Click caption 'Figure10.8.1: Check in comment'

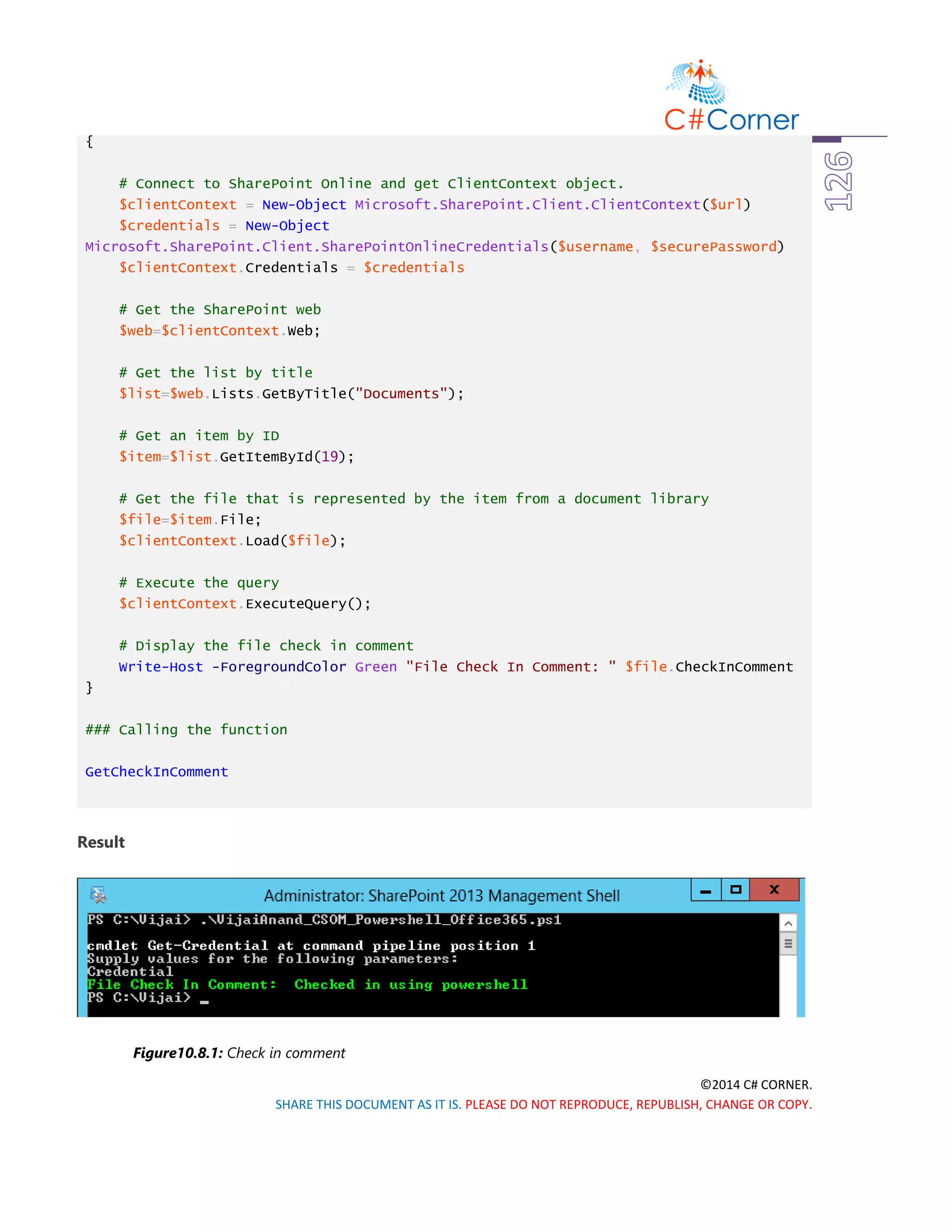coord(239,1053)
